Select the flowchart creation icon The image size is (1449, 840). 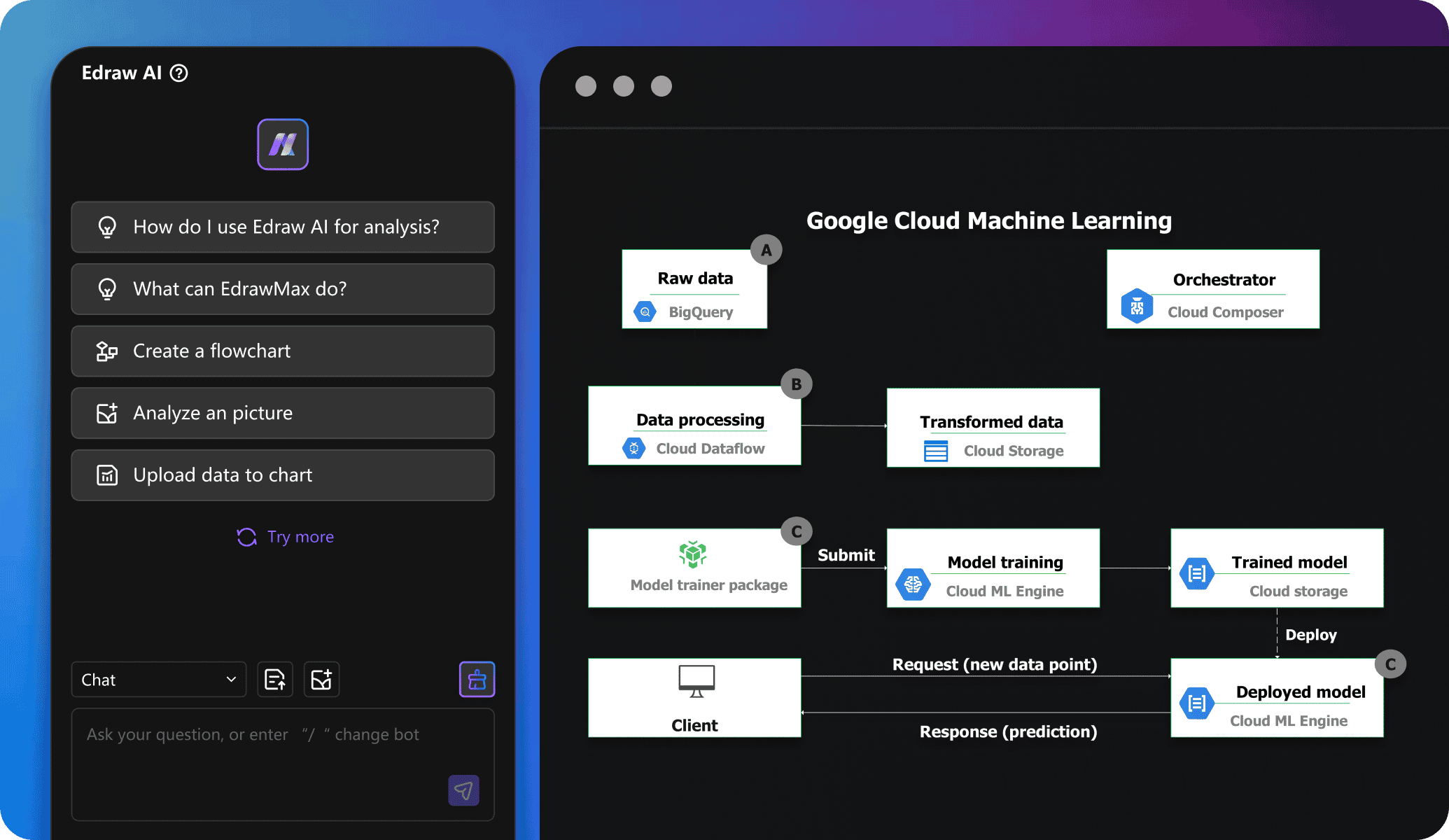[108, 351]
